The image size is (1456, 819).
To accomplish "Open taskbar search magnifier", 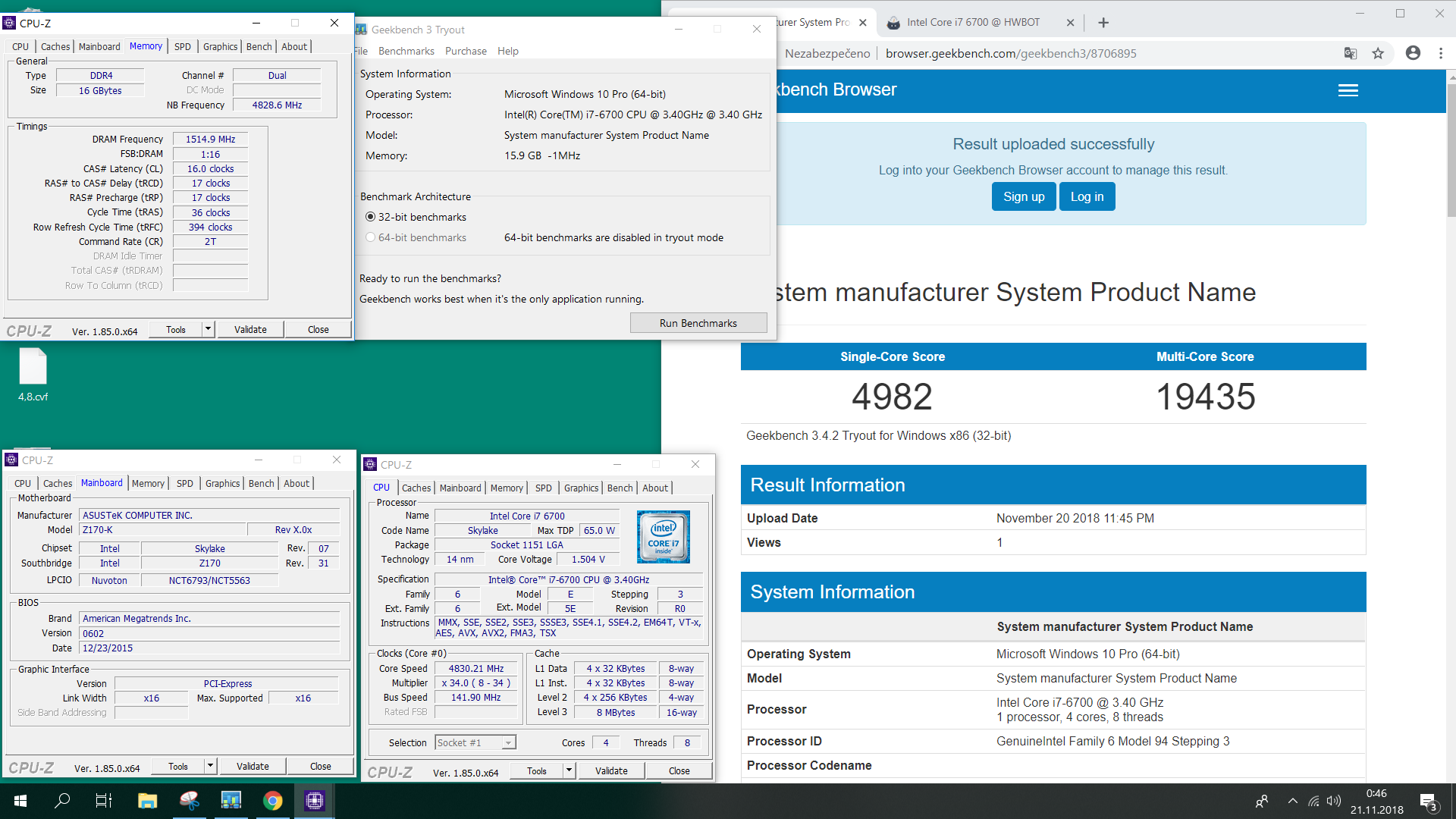I will point(63,800).
